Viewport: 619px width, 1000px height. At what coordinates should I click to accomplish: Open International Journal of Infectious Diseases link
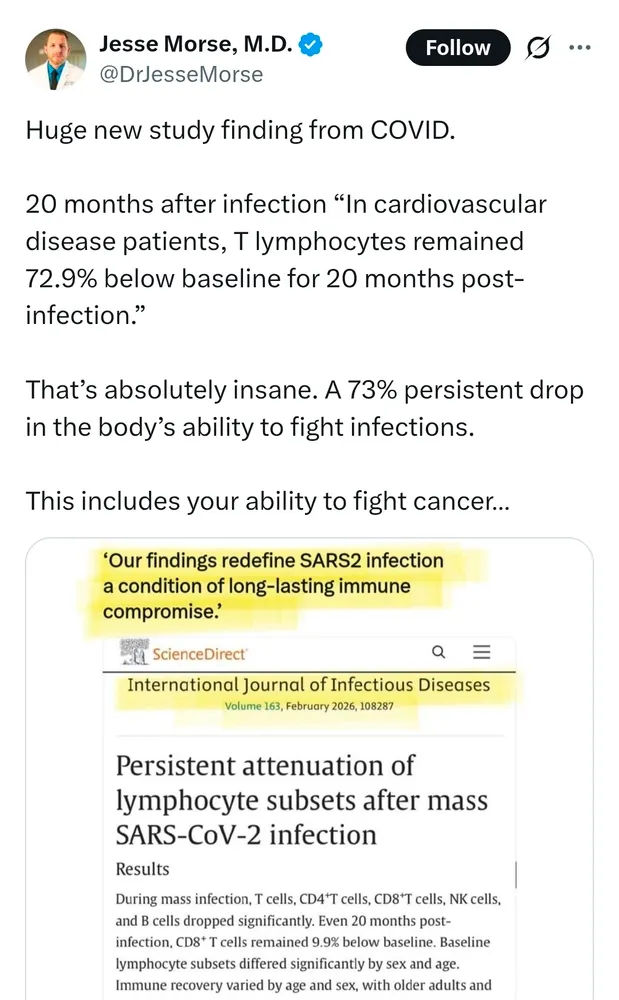(x=308, y=685)
